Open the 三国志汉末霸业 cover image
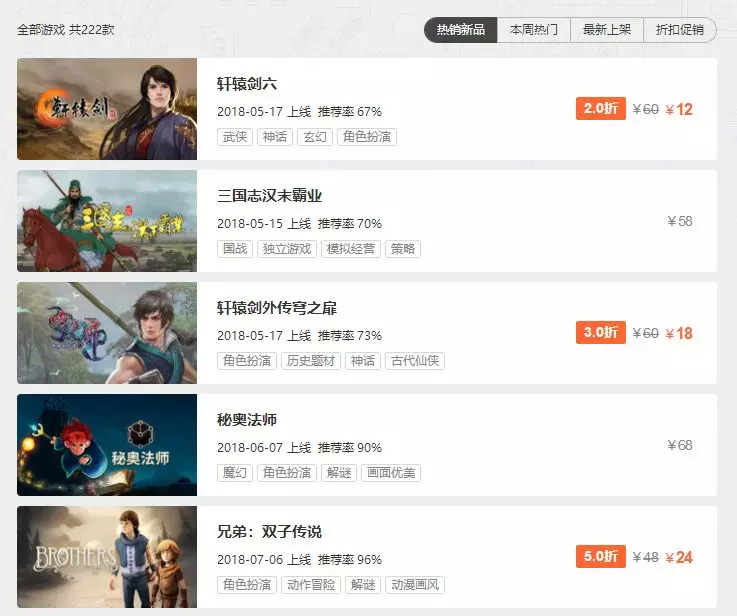This screenshot has width=737, height=616. pyautogui.click(x=107, y=221)
